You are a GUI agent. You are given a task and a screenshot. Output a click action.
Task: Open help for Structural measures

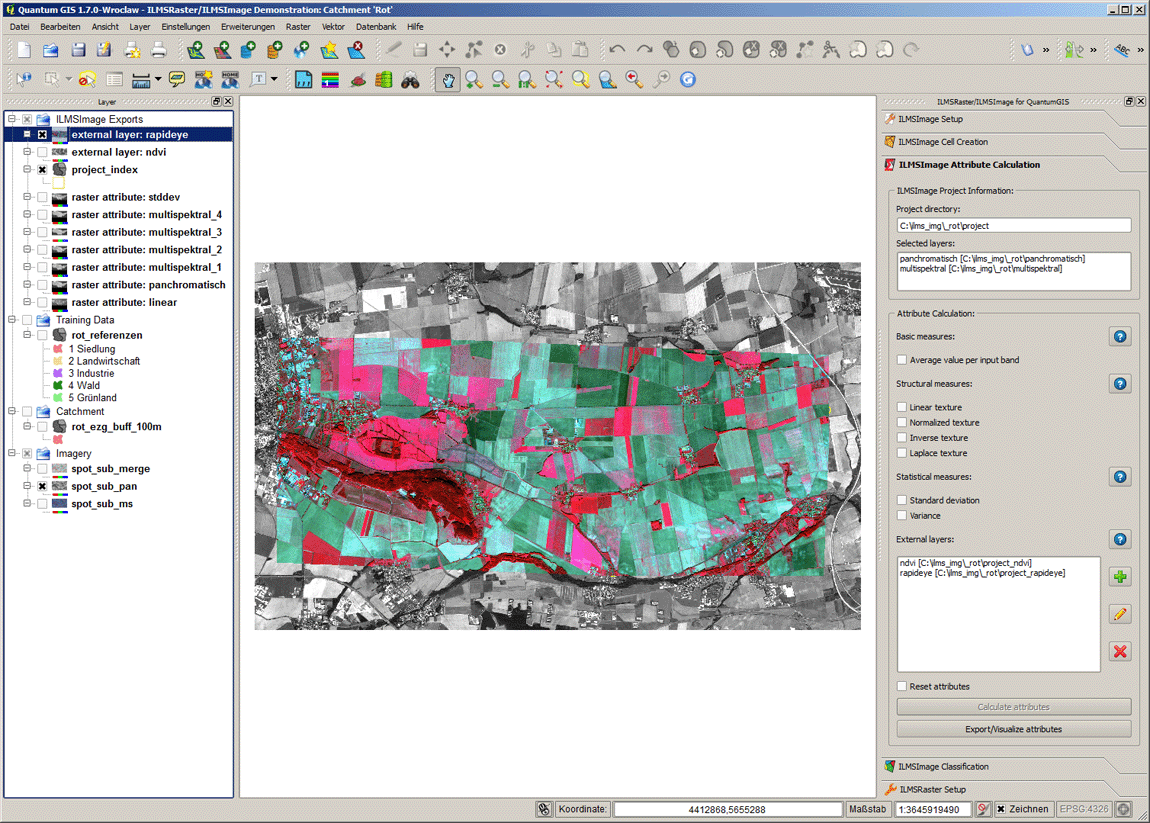click(x=1120, y=384)
